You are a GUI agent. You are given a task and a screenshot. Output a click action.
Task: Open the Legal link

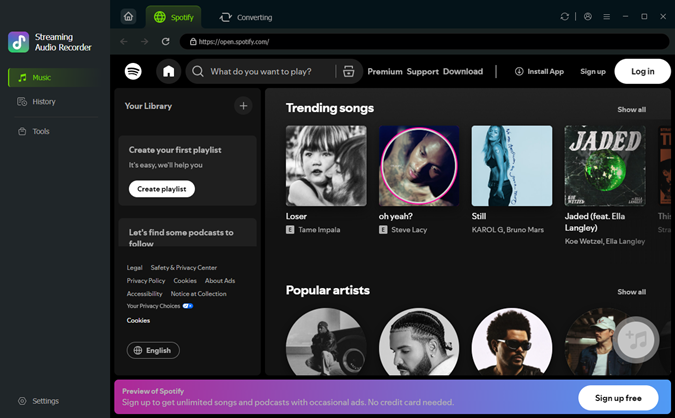[134, 268]
